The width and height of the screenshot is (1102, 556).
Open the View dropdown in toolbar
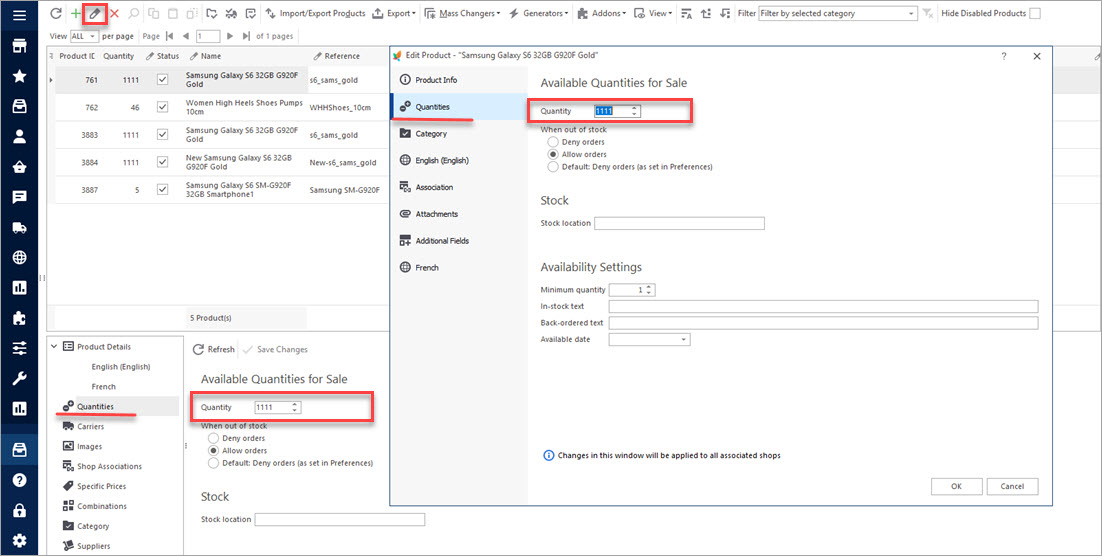pos(654,13)
